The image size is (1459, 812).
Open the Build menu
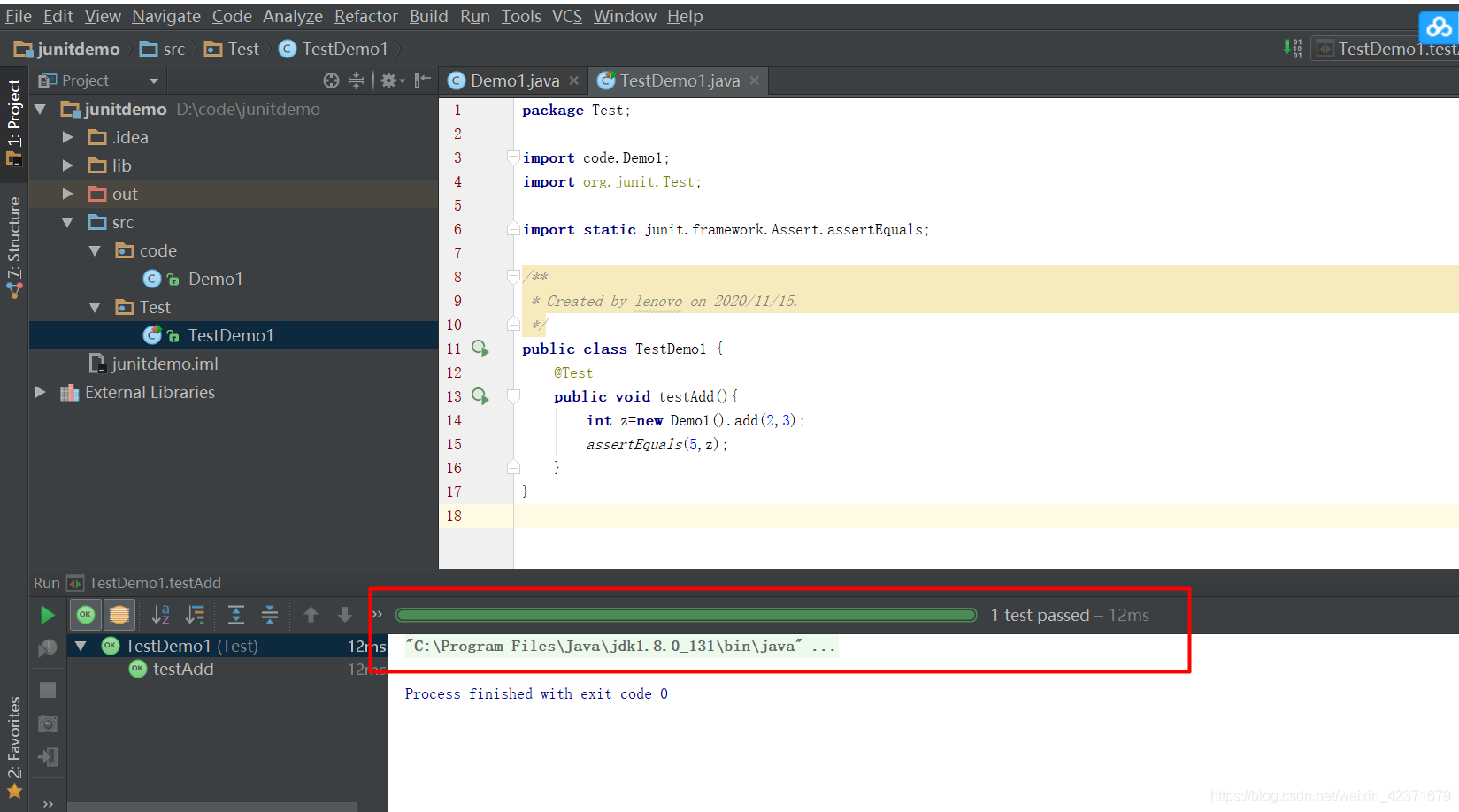tap(428, 16)
